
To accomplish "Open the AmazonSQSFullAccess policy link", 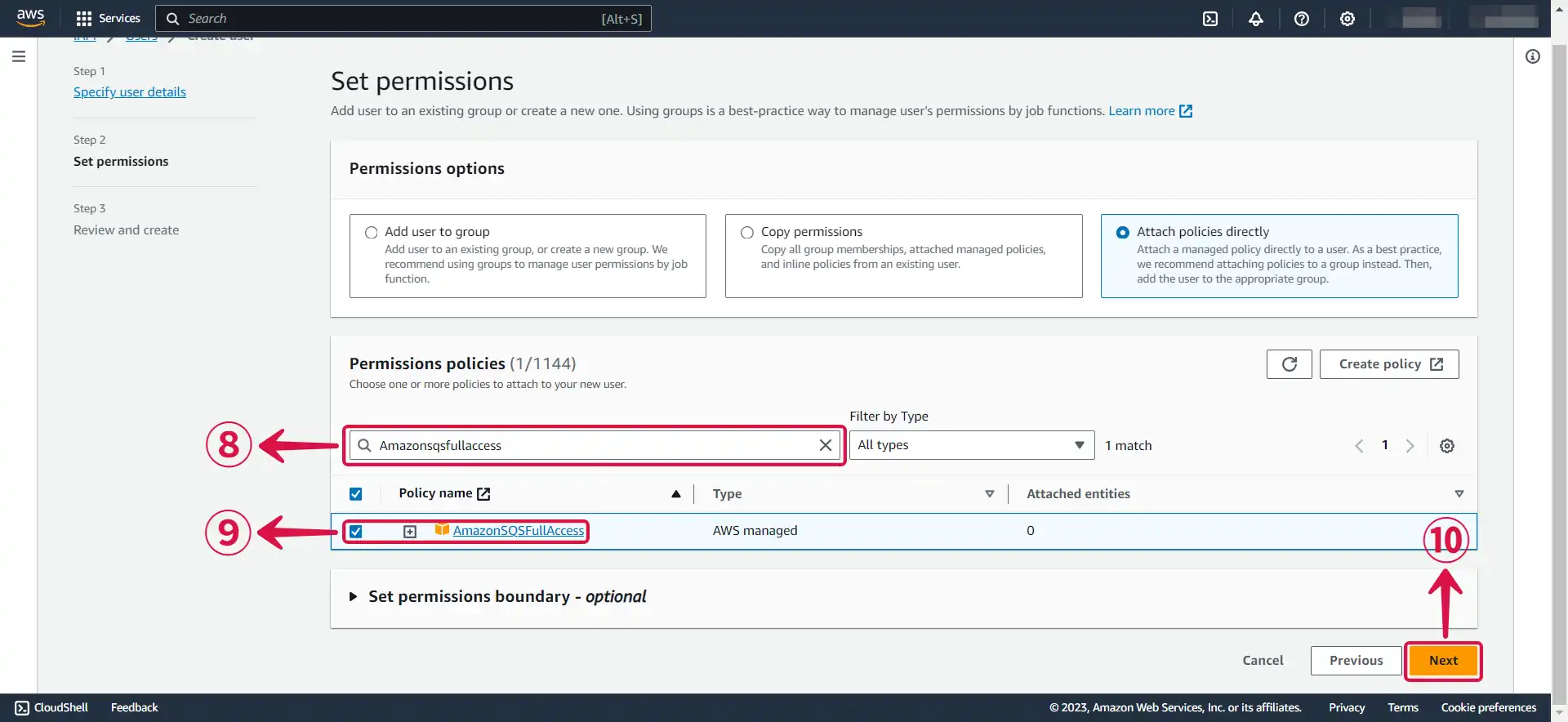I will coord(519,531).
